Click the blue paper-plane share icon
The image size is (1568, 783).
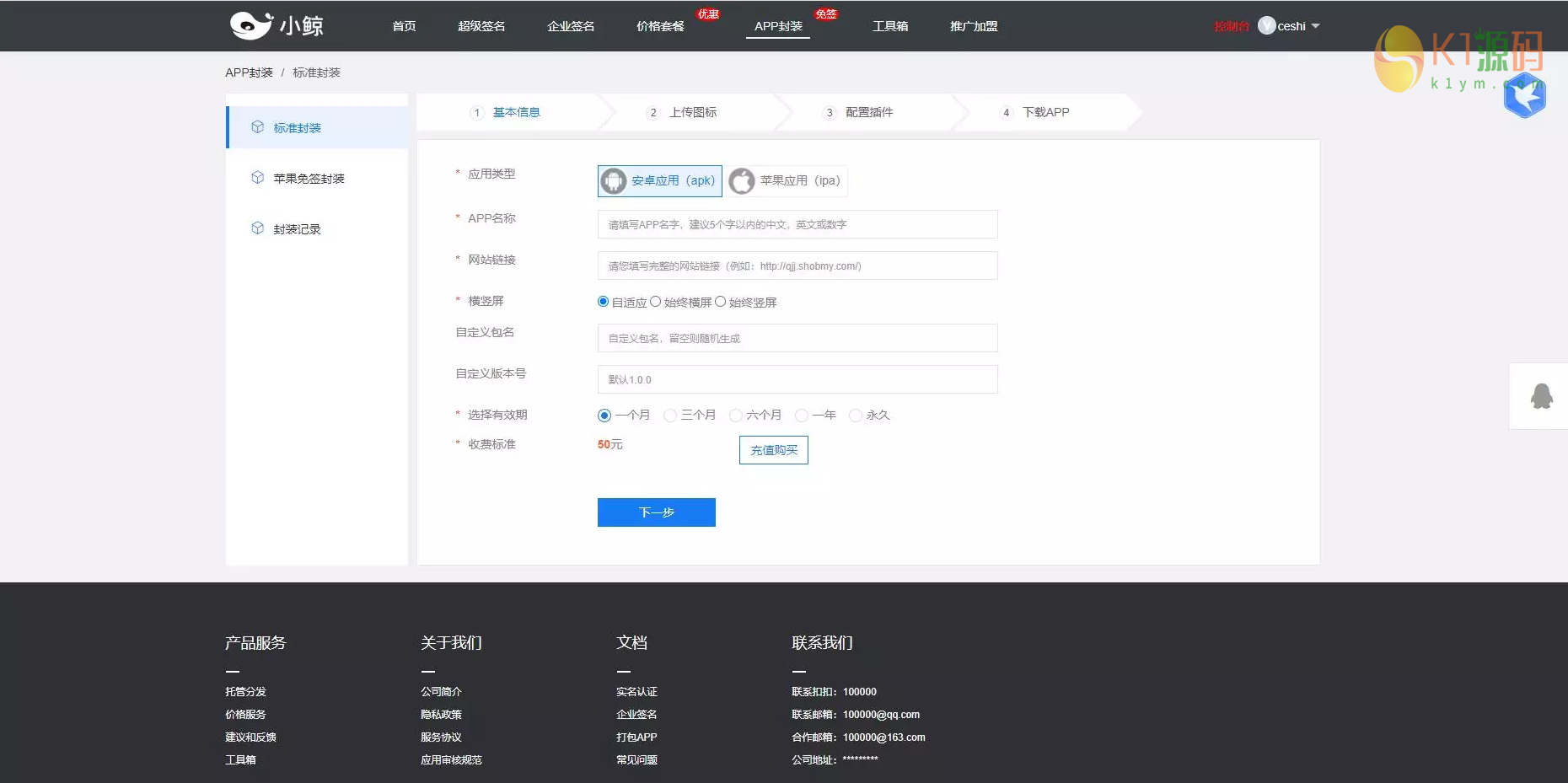click(1526, 95)
